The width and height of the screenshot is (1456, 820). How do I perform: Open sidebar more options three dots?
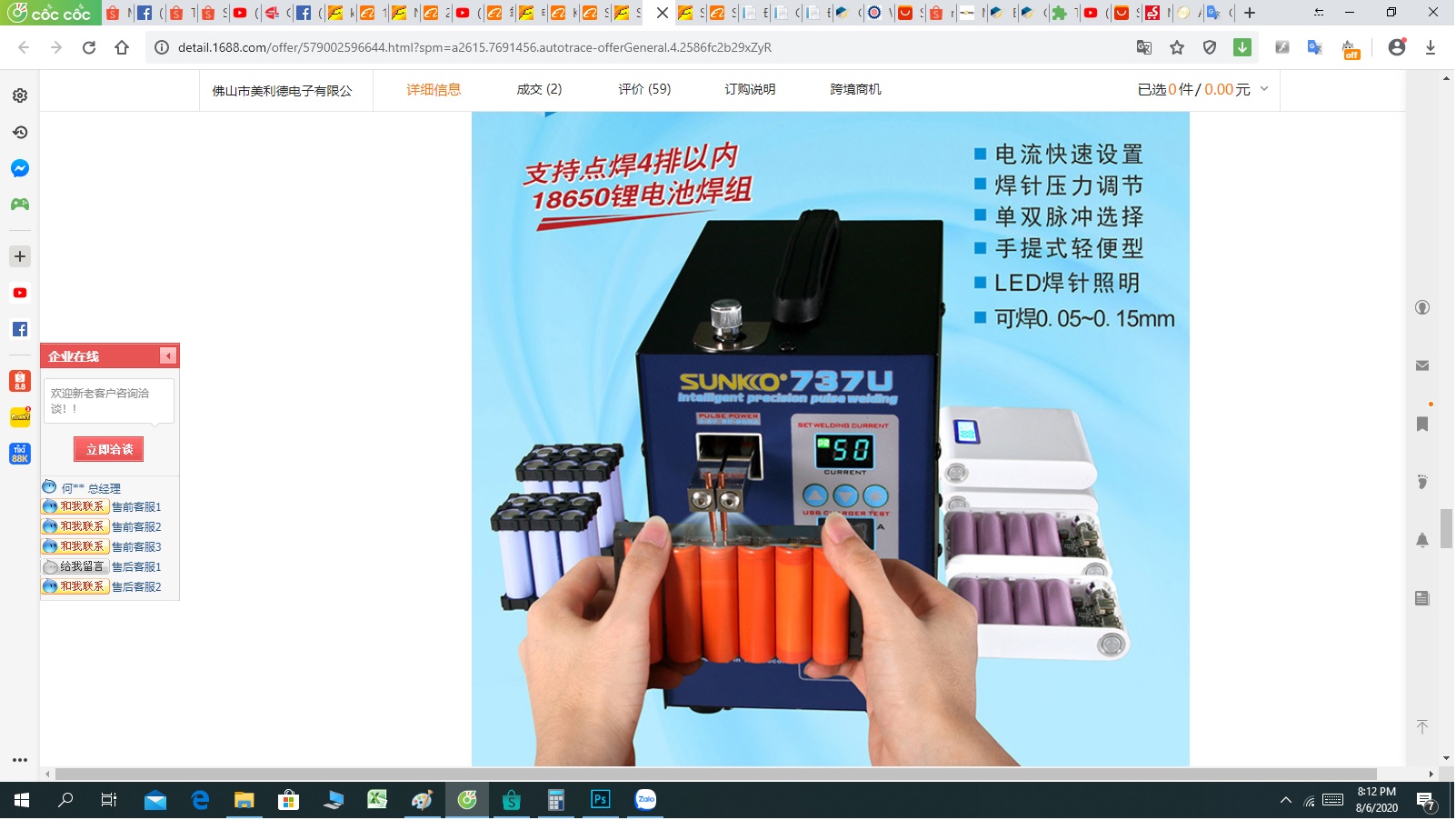20,759
